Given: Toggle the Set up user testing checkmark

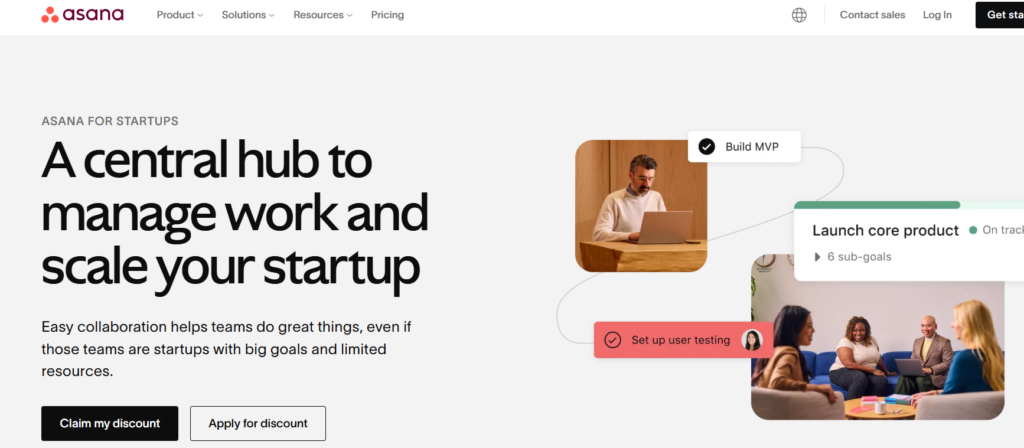Looking at the screenshot, I should point(613,340).
